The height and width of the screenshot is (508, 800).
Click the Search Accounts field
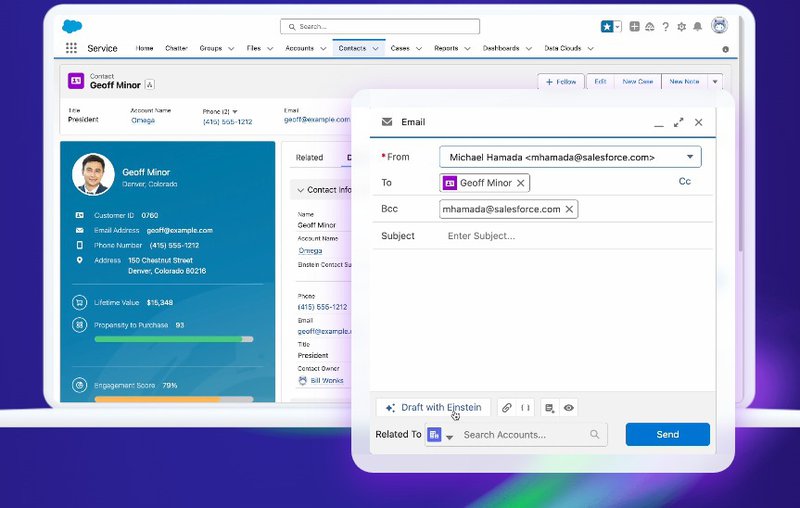pyautogui.click(x=531, y=435)
